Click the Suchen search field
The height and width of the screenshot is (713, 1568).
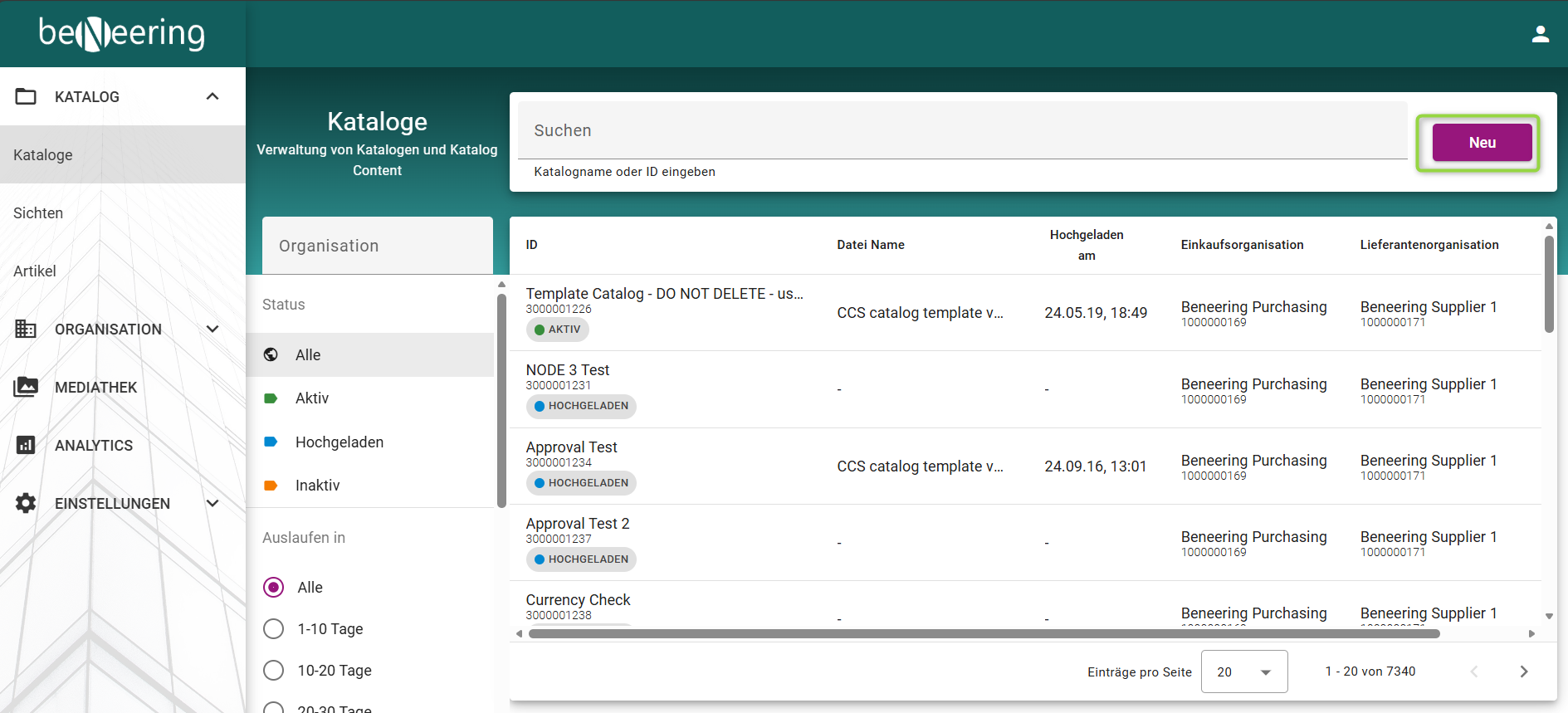pos(961,130)
